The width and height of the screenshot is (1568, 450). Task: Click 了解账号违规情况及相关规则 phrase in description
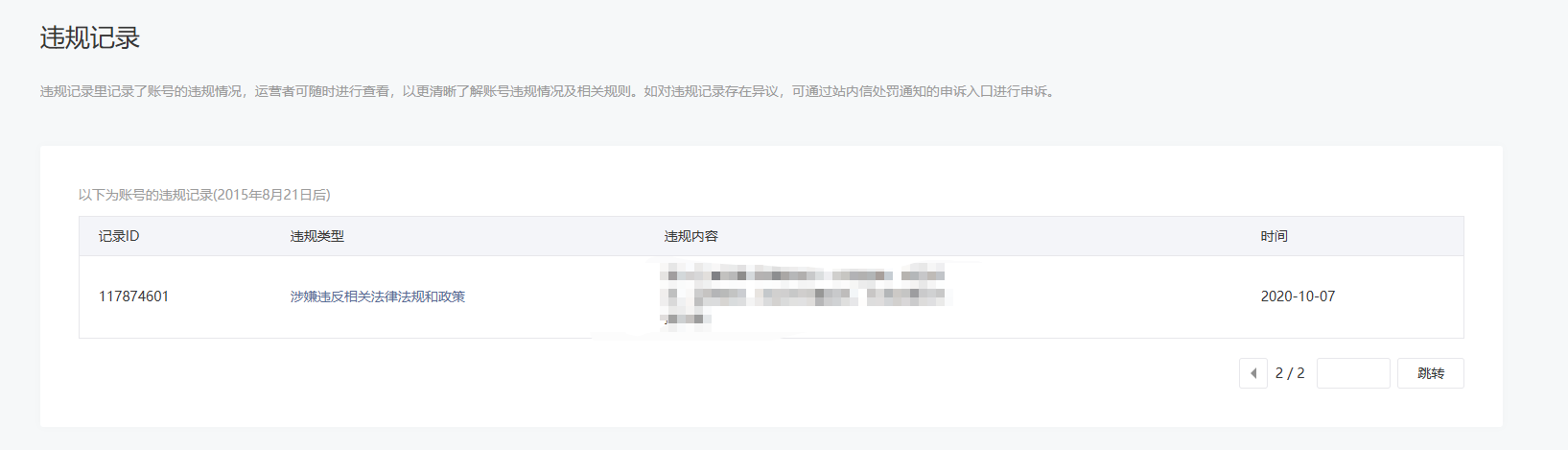coord(543,91)
